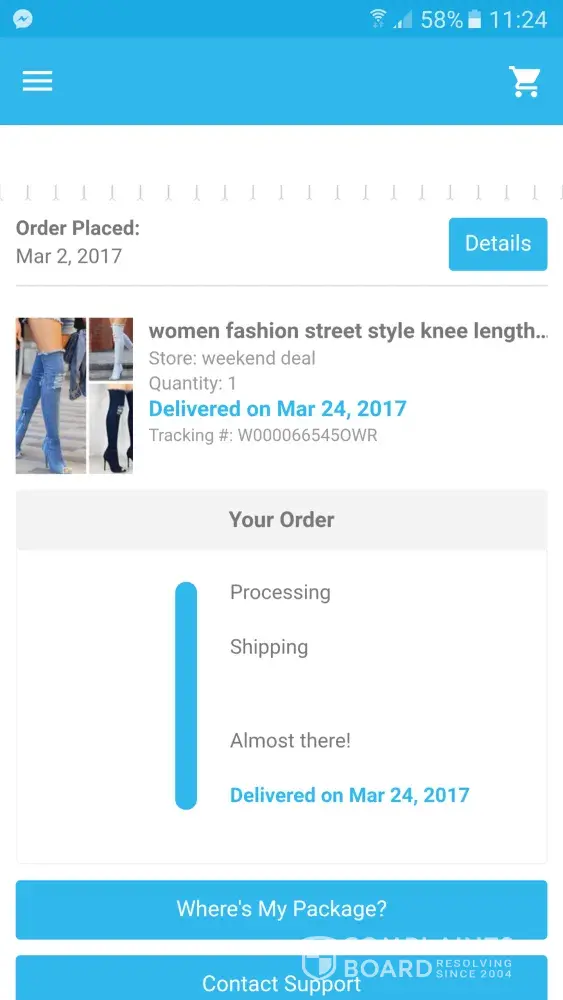Tap the 11:24 clock display

(x=518, y=20)
